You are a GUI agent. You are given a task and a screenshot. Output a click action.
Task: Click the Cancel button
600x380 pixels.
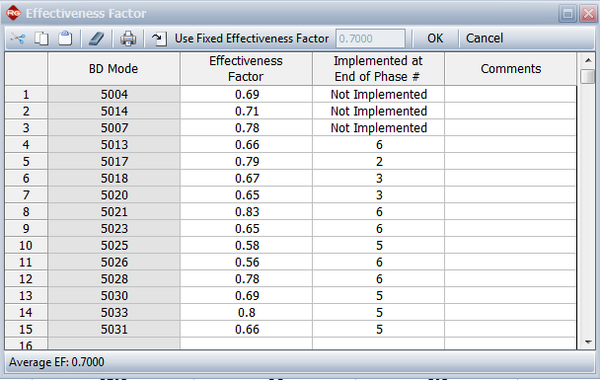[484, 38]
